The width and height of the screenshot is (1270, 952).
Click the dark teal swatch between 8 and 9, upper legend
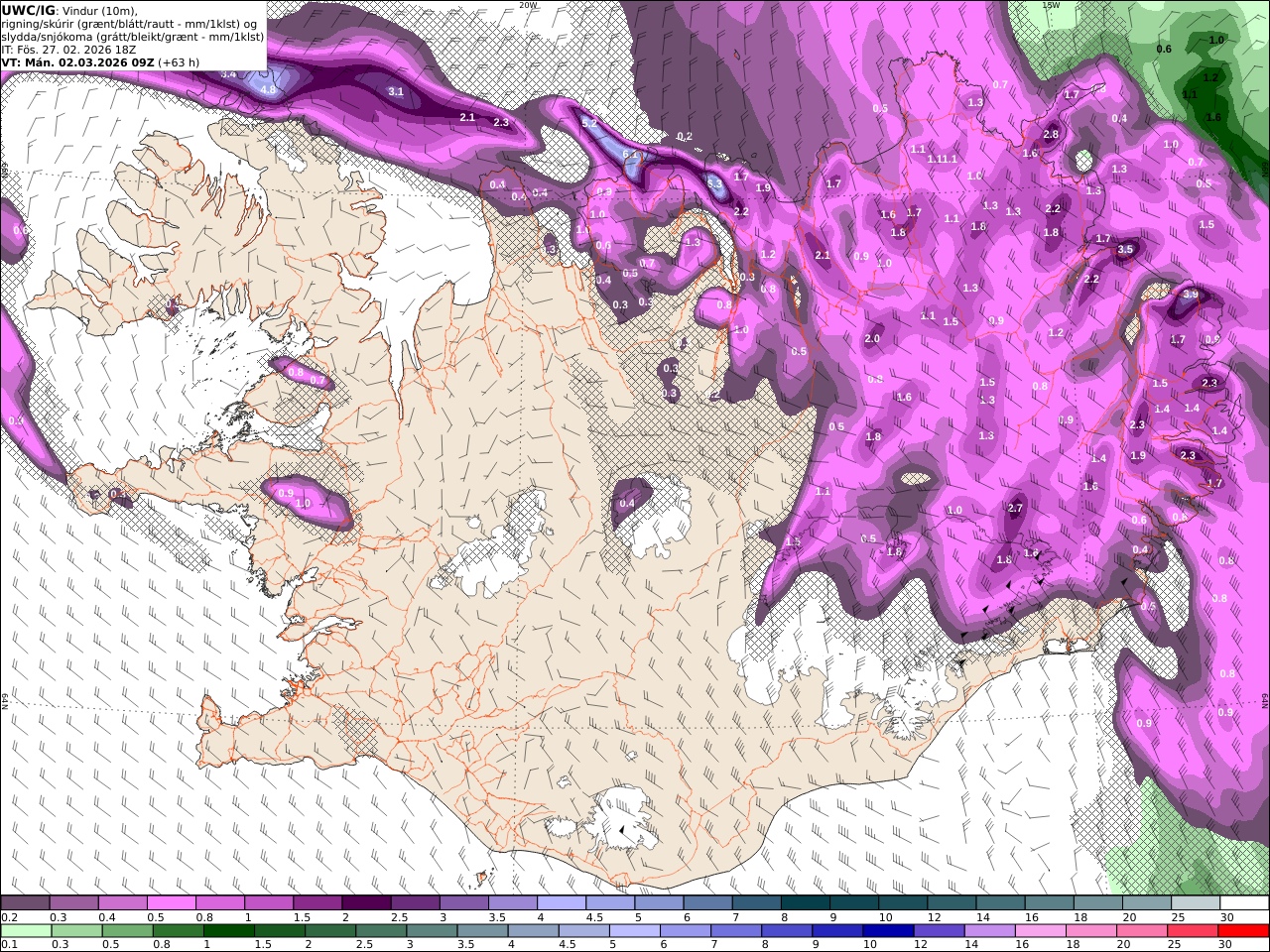pyautogui.click(x=804, y=903)
